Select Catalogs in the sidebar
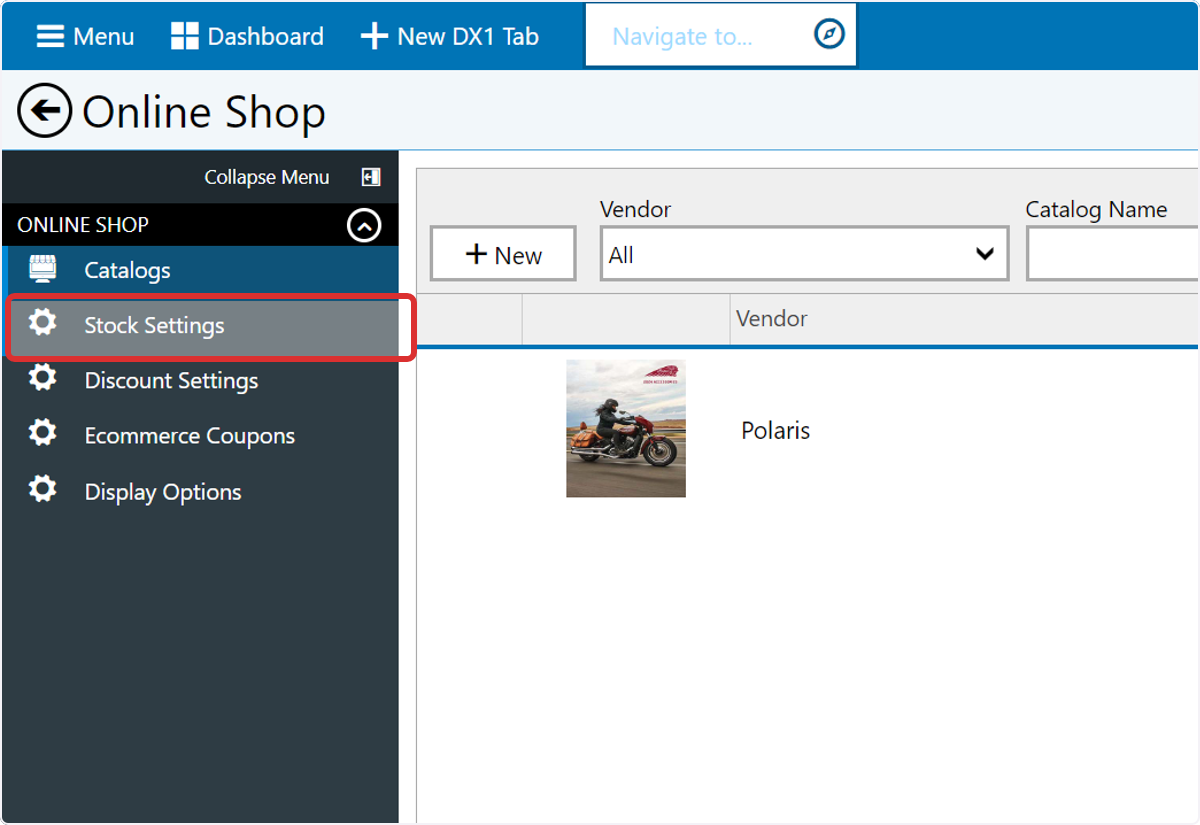1200x825 pixels. pyautogui.click(x=200, y=270)
